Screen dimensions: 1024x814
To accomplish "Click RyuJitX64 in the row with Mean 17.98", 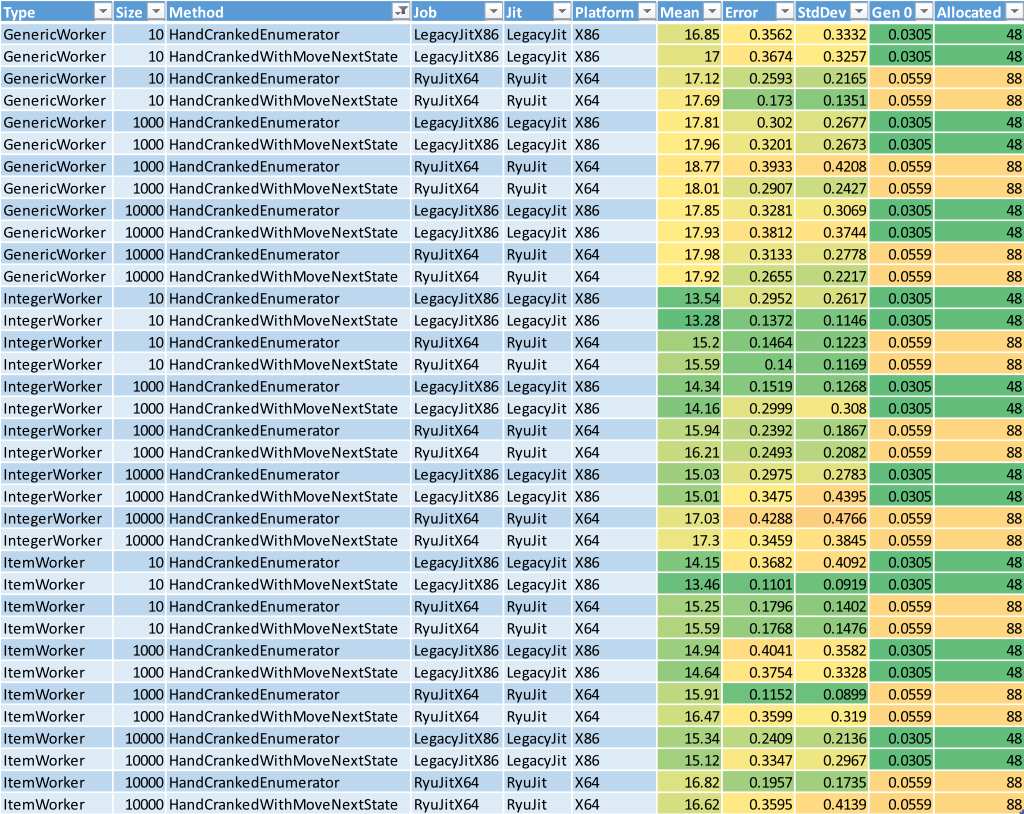I will click(446, 255).
